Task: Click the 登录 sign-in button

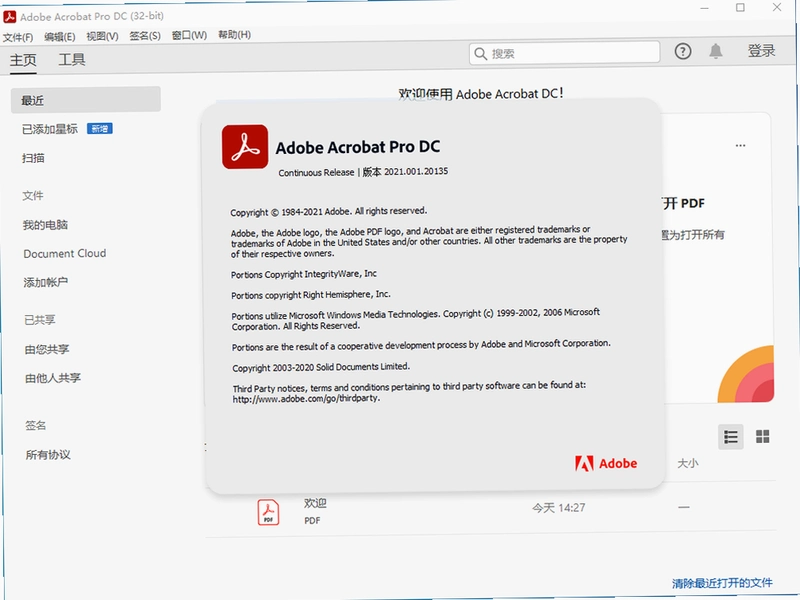Action: pyautogui.click(x=761, y=51)
